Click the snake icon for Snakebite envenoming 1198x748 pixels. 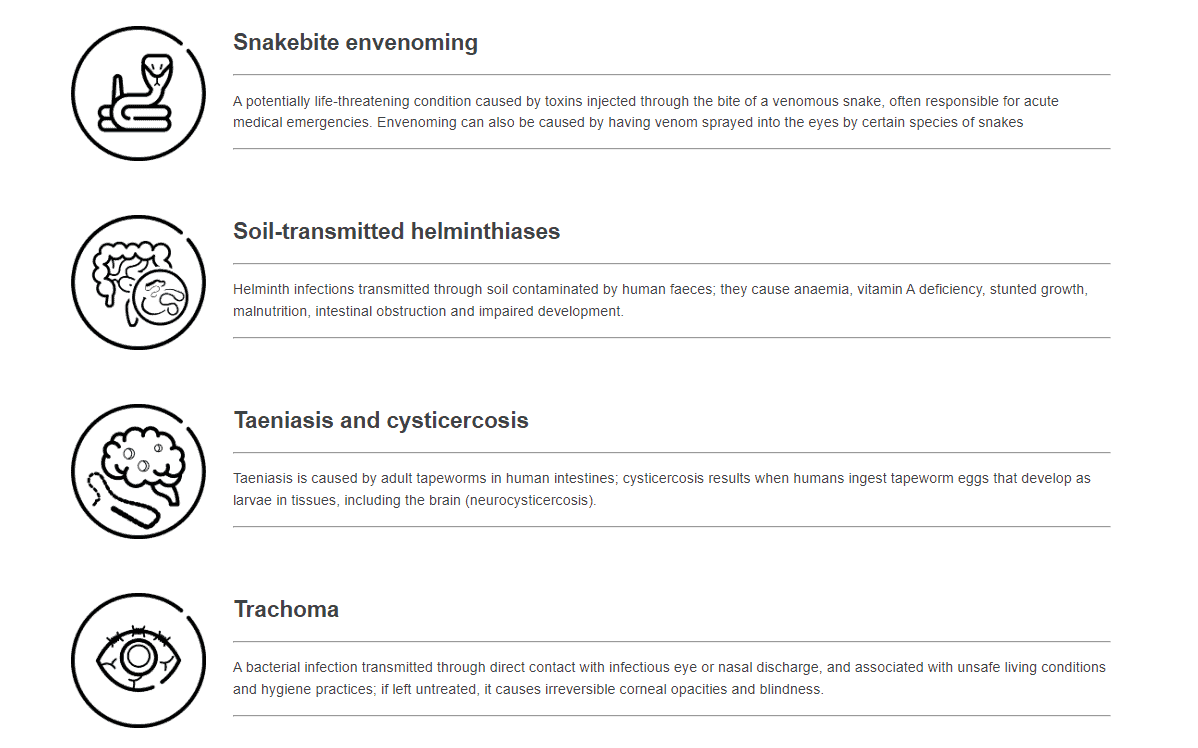pyautogui.click(x=138, y=93)
